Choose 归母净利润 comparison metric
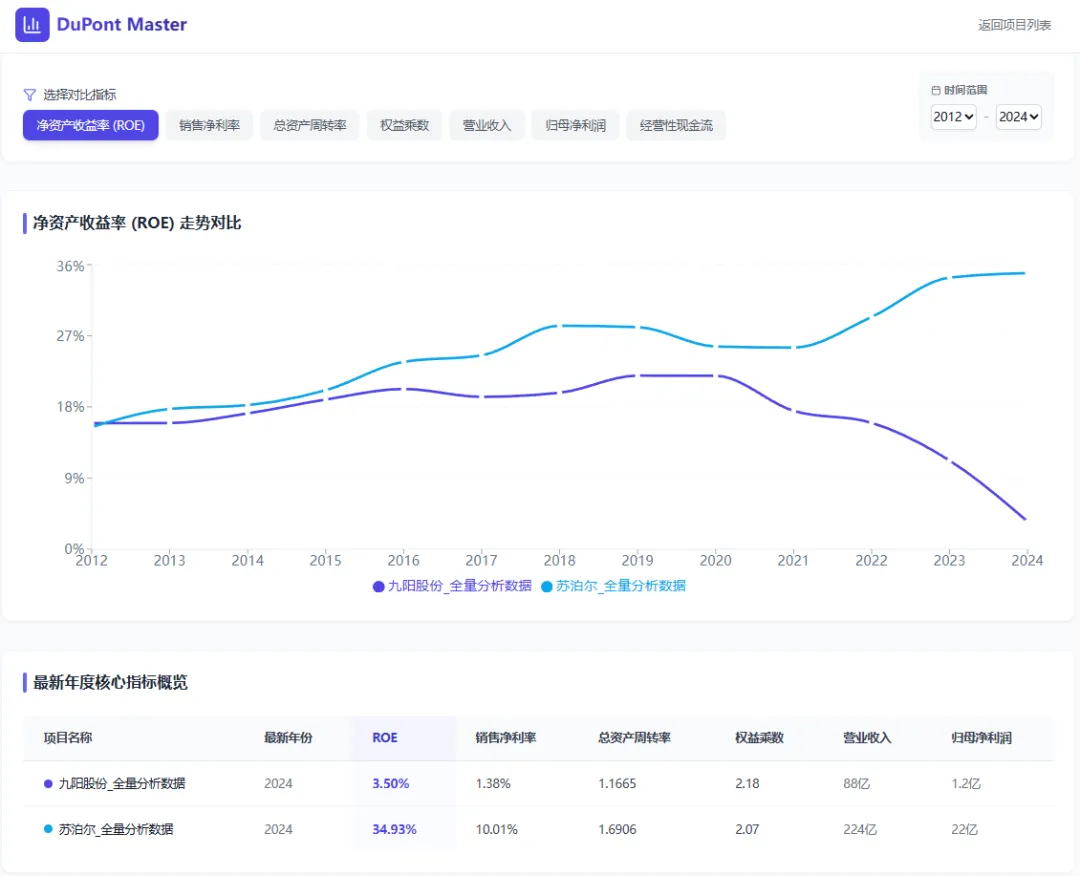Image resolution: width=1080 pixels, height=876 pixels. [x=575, y=125]
